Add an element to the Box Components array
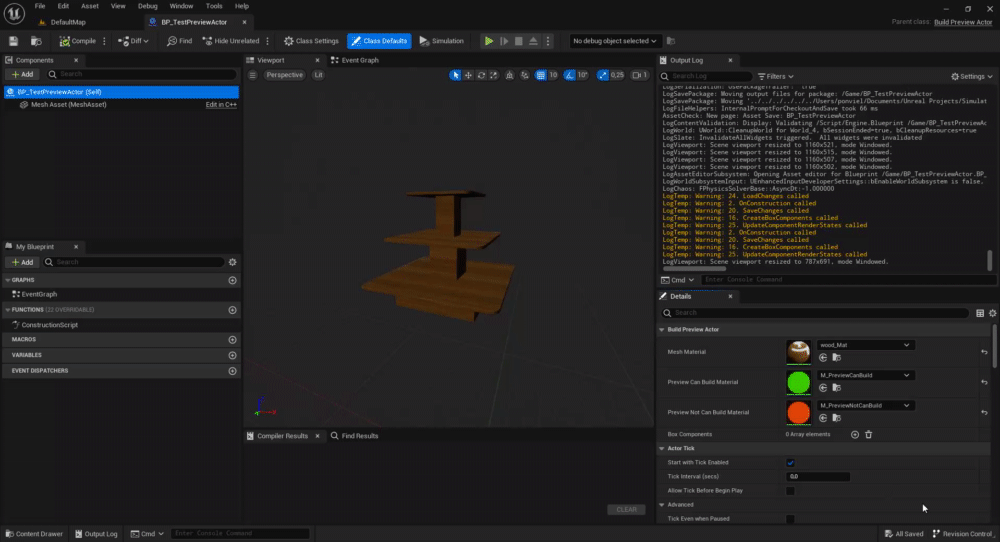1000x542 pixels. [x=854, y=434]
